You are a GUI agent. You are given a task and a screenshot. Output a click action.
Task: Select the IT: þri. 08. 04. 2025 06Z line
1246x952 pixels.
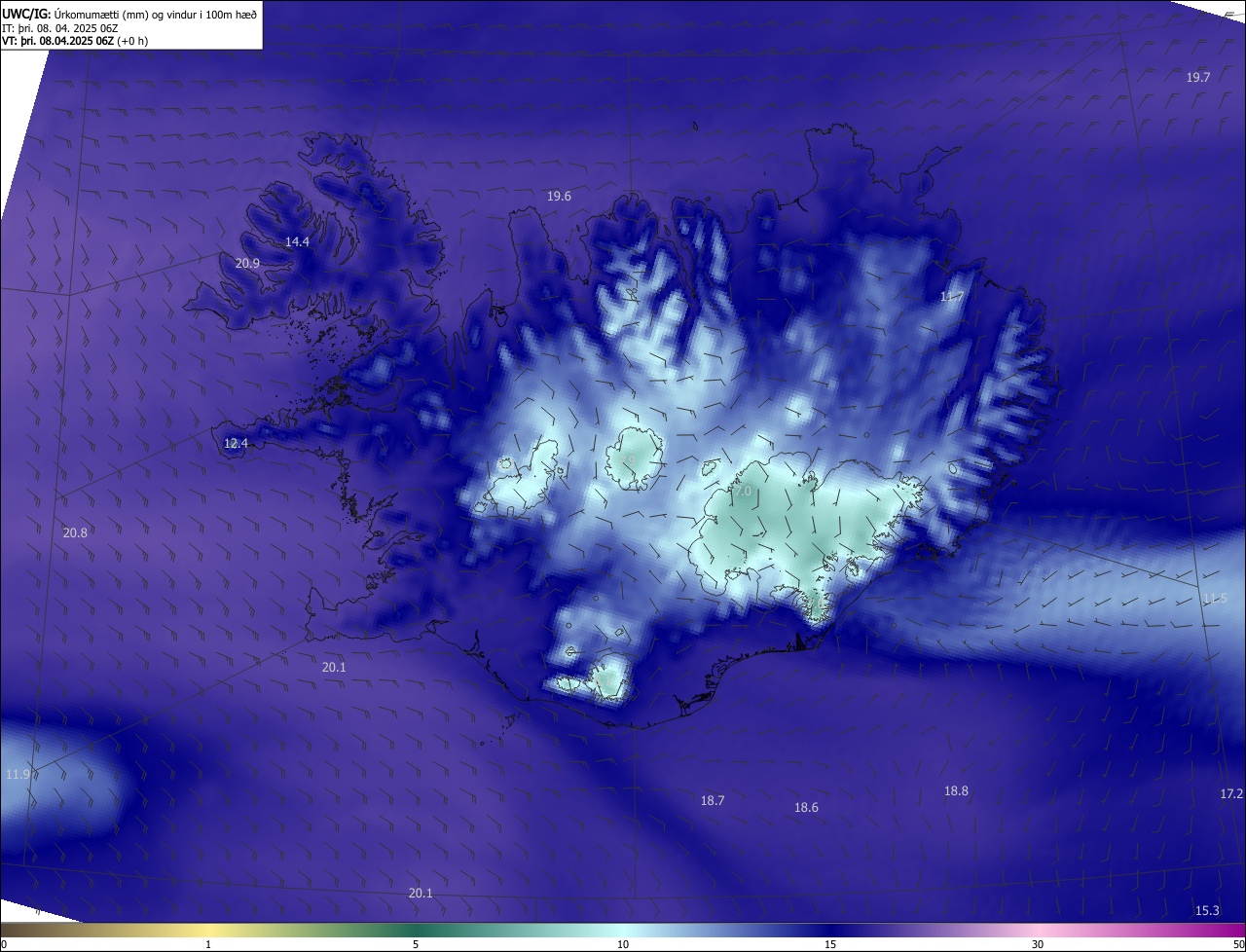click(60, 27)
